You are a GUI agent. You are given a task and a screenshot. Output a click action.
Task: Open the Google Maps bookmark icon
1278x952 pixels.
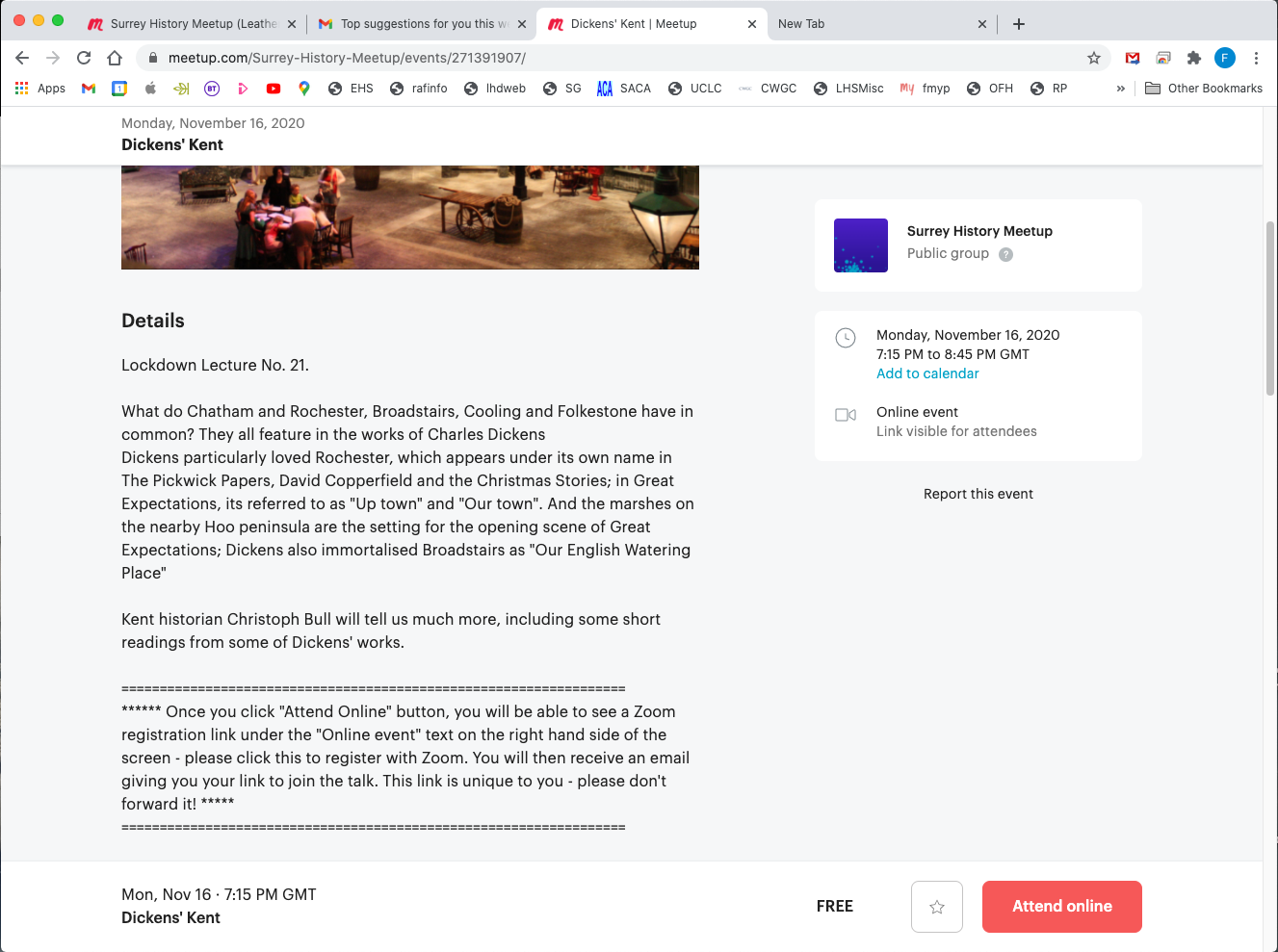tap(304, 89)
